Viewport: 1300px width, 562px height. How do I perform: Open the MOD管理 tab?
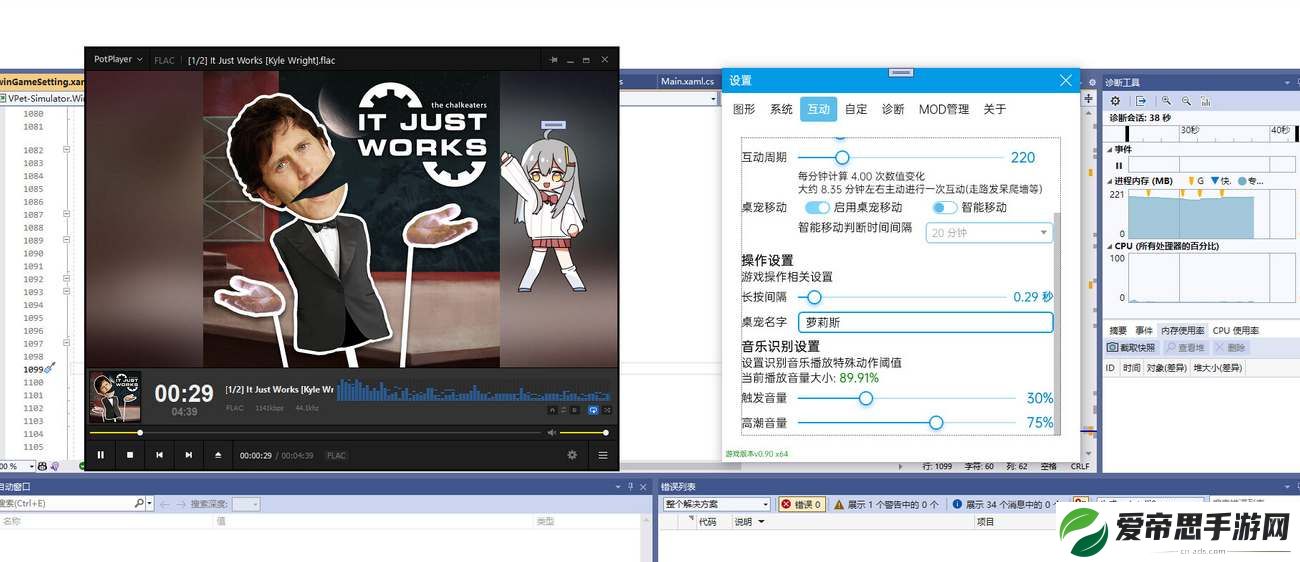944,109
